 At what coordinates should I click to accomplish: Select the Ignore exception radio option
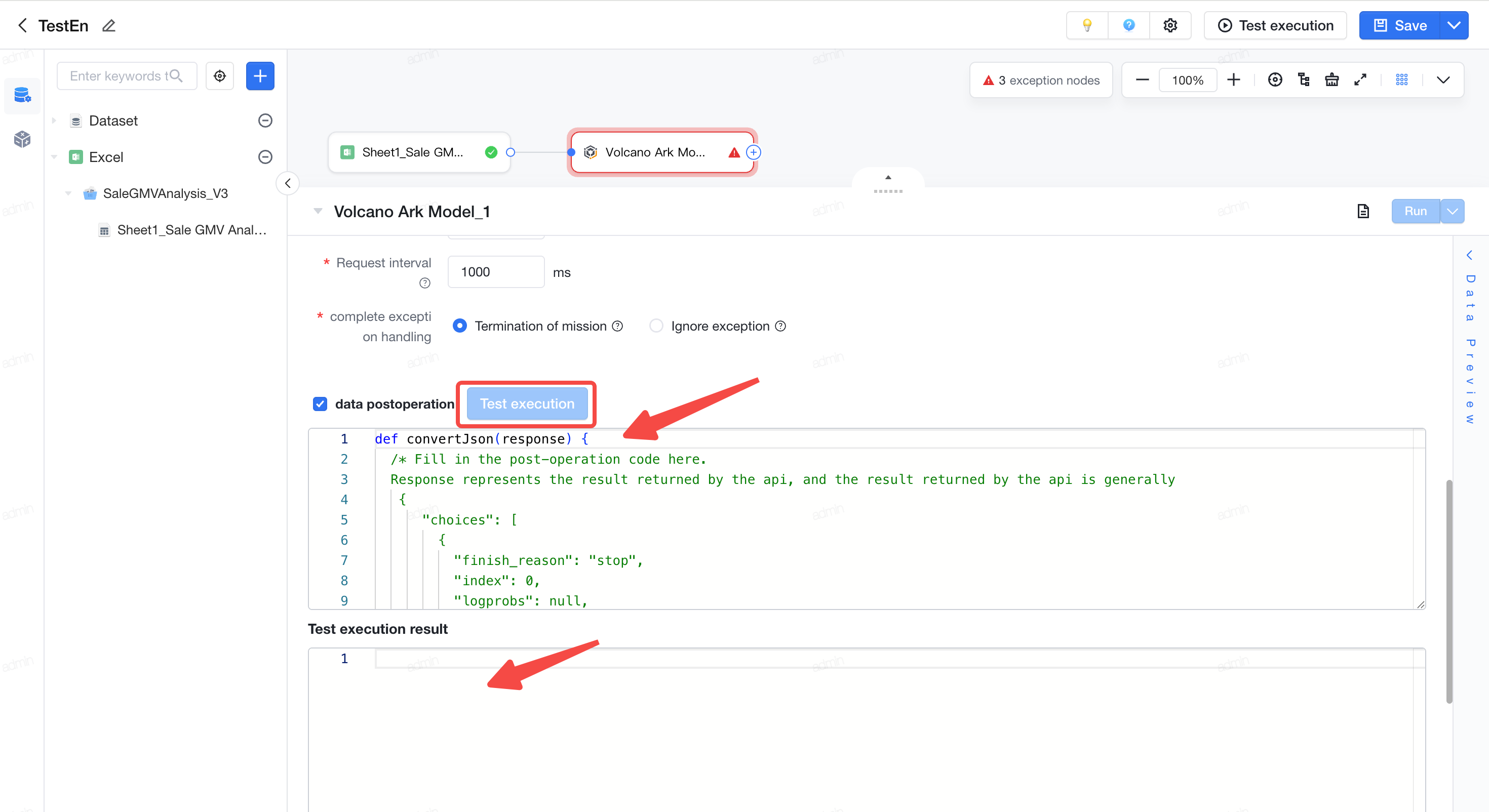[656, 326]
